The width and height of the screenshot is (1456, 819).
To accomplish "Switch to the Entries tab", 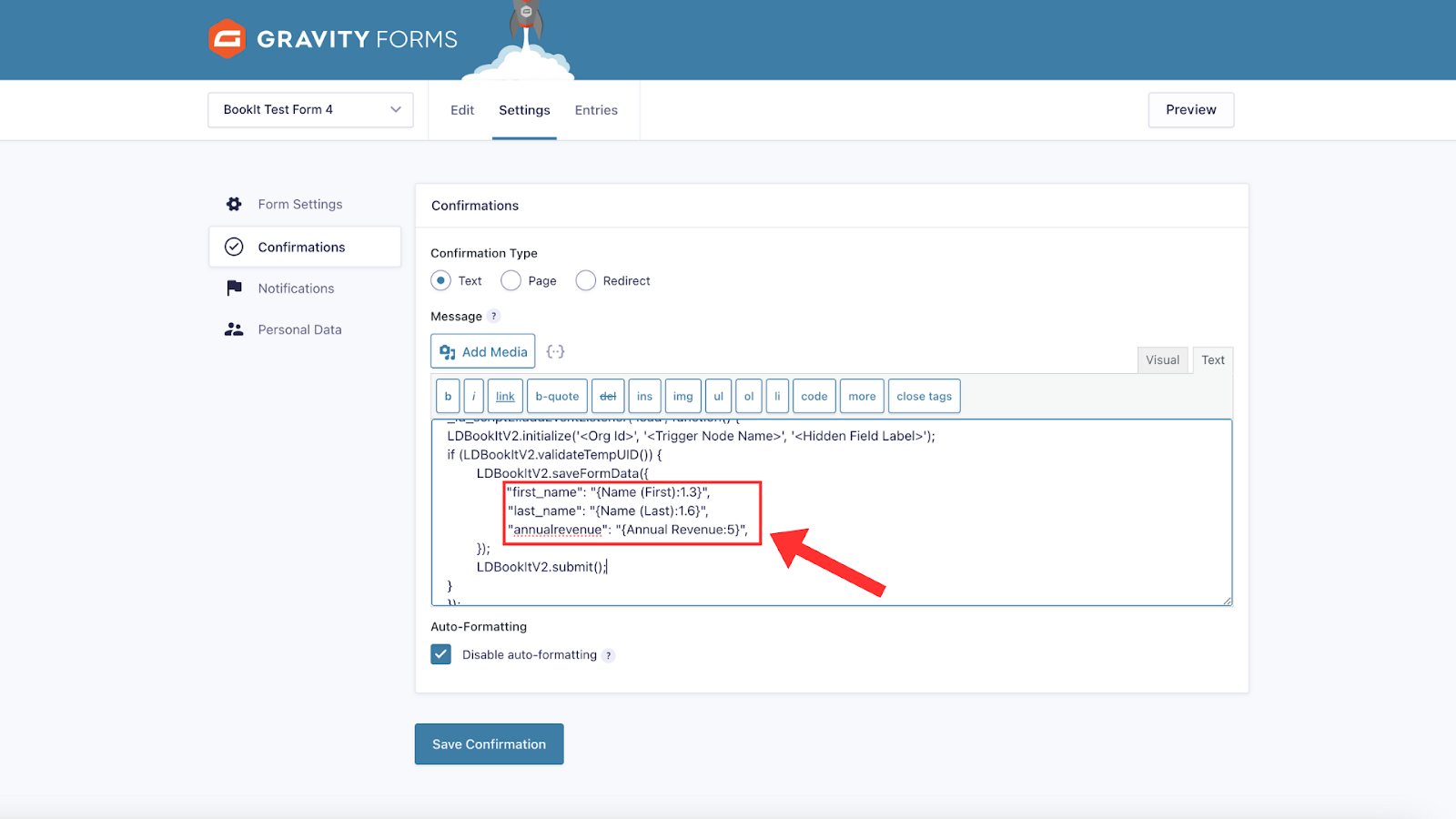I will tap(596, 110).
